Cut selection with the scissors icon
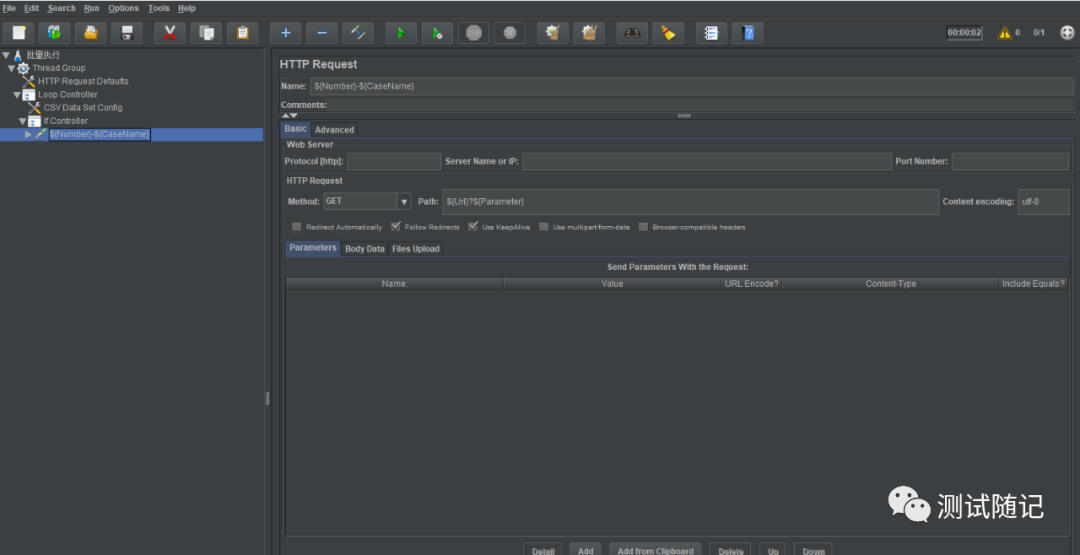The width and height of the screenshot is (1080, 555). [170, 32]
